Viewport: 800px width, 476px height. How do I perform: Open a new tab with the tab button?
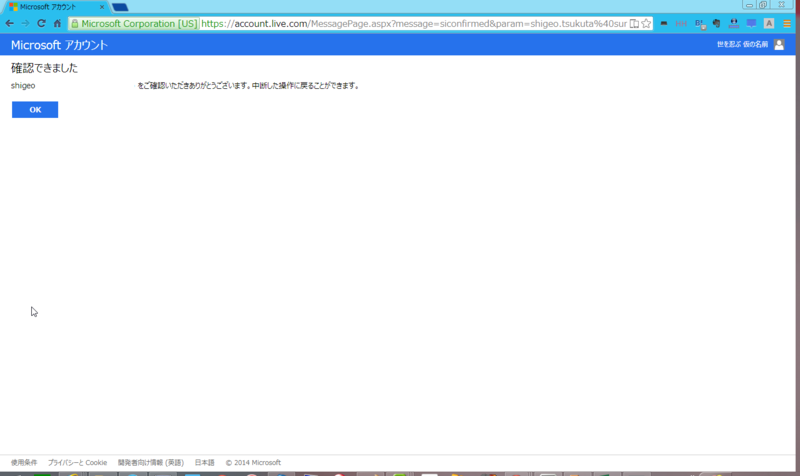120,7
